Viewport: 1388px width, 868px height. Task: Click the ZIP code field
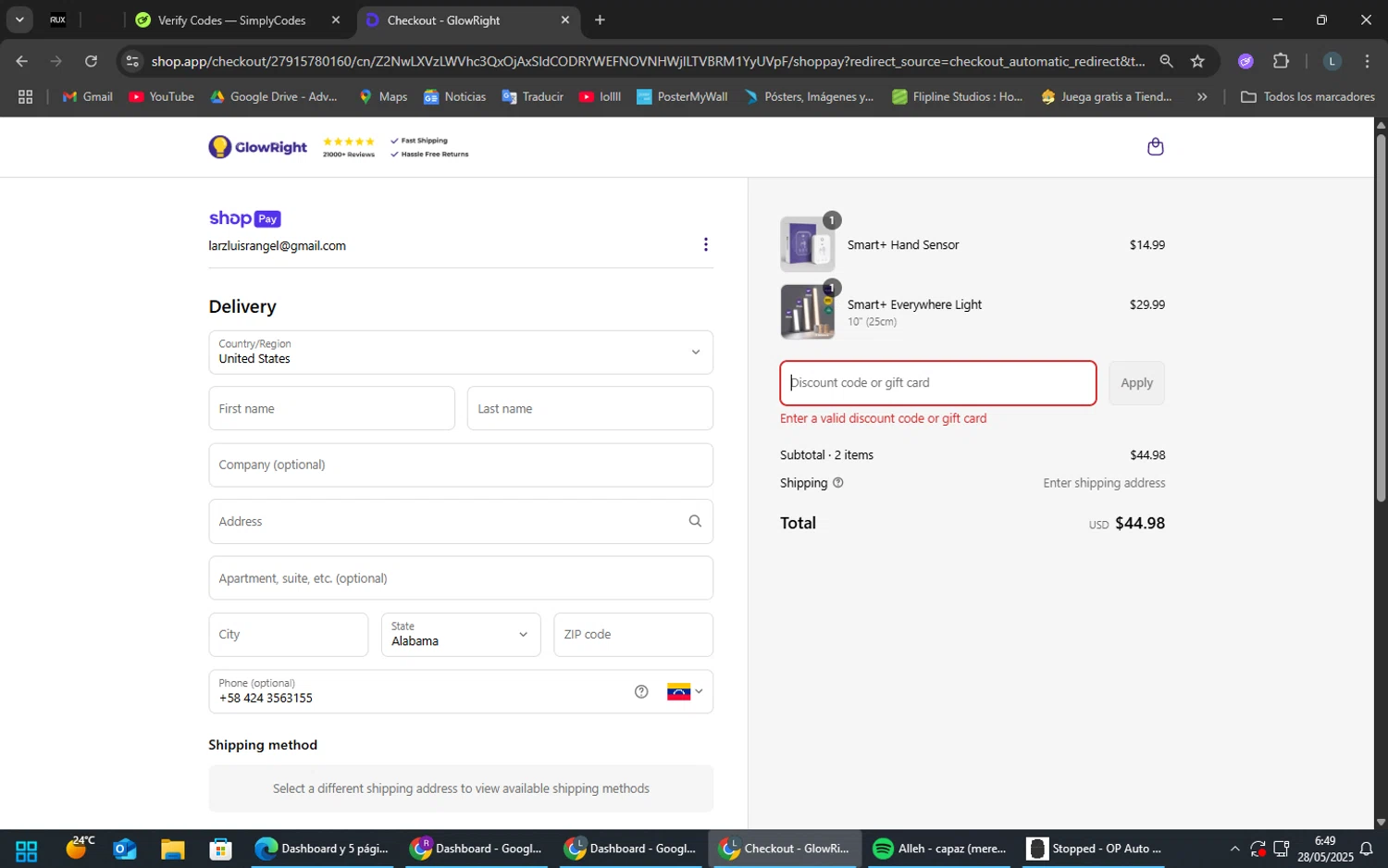pos(633,635)
